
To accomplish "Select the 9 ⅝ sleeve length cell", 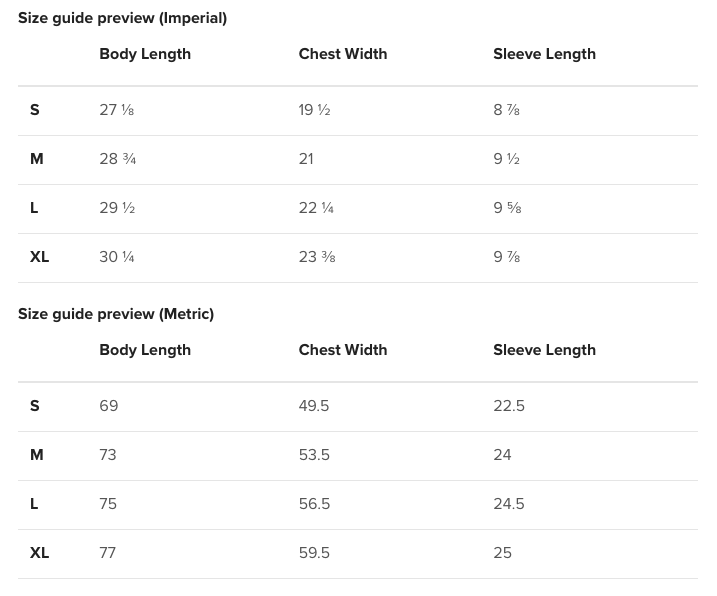I will pos(507,208).
